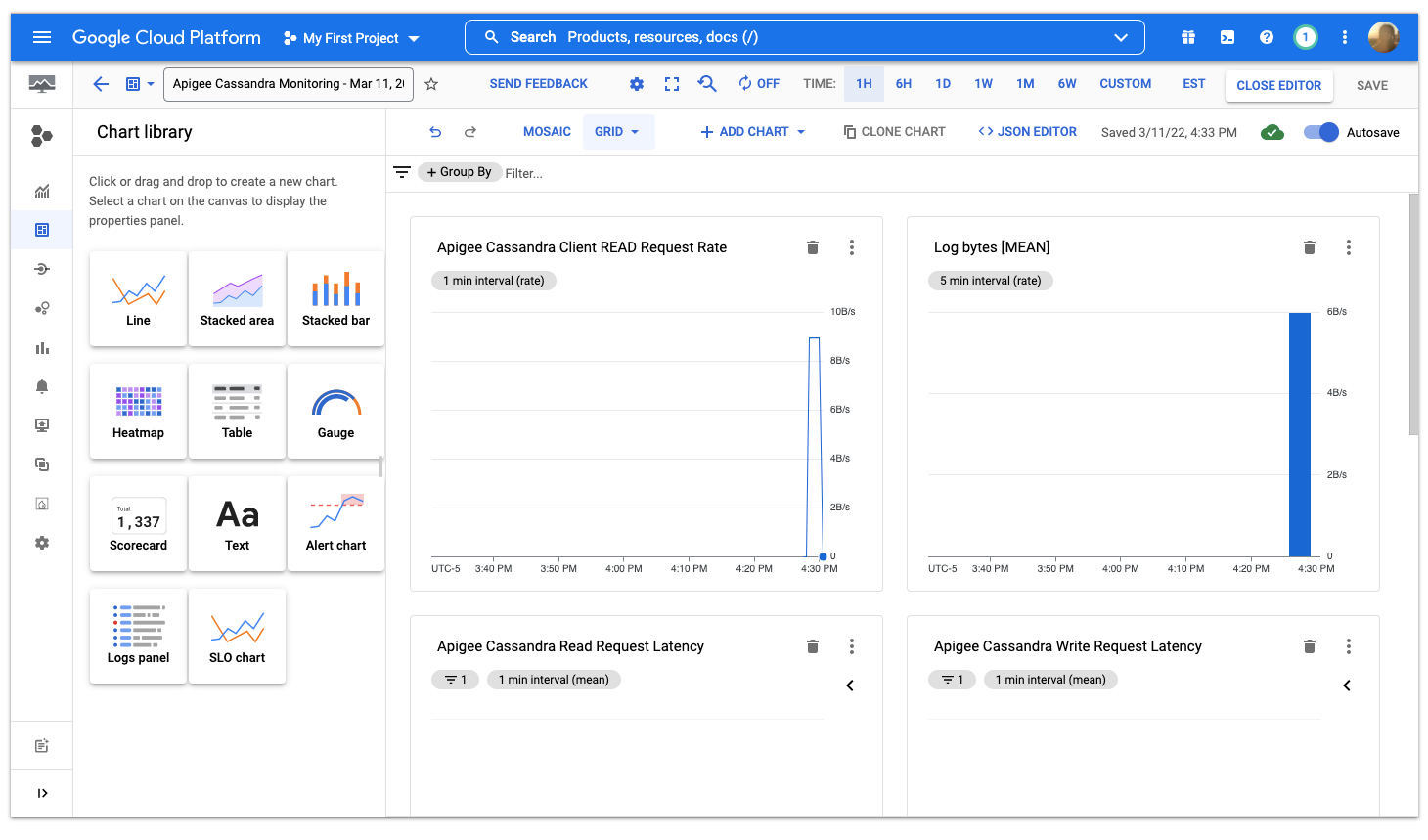
Task: Open more options for Write Request Latency chart
Action: point(1349,646)
